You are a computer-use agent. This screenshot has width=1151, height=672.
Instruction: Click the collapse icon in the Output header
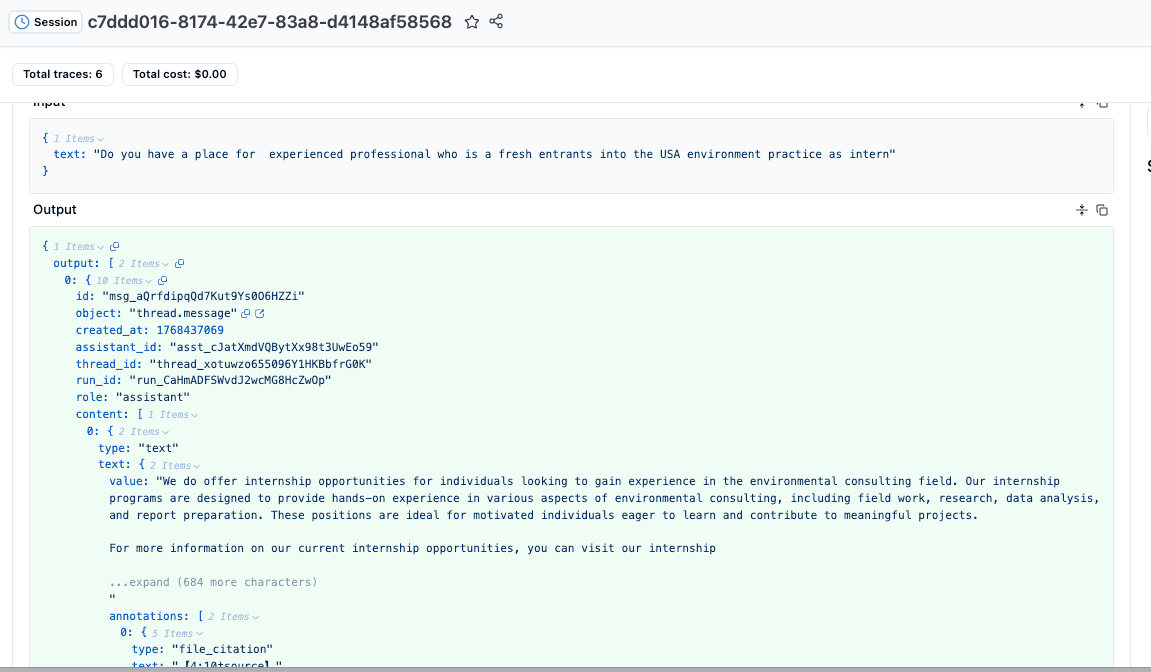(x=1081, y=210)
